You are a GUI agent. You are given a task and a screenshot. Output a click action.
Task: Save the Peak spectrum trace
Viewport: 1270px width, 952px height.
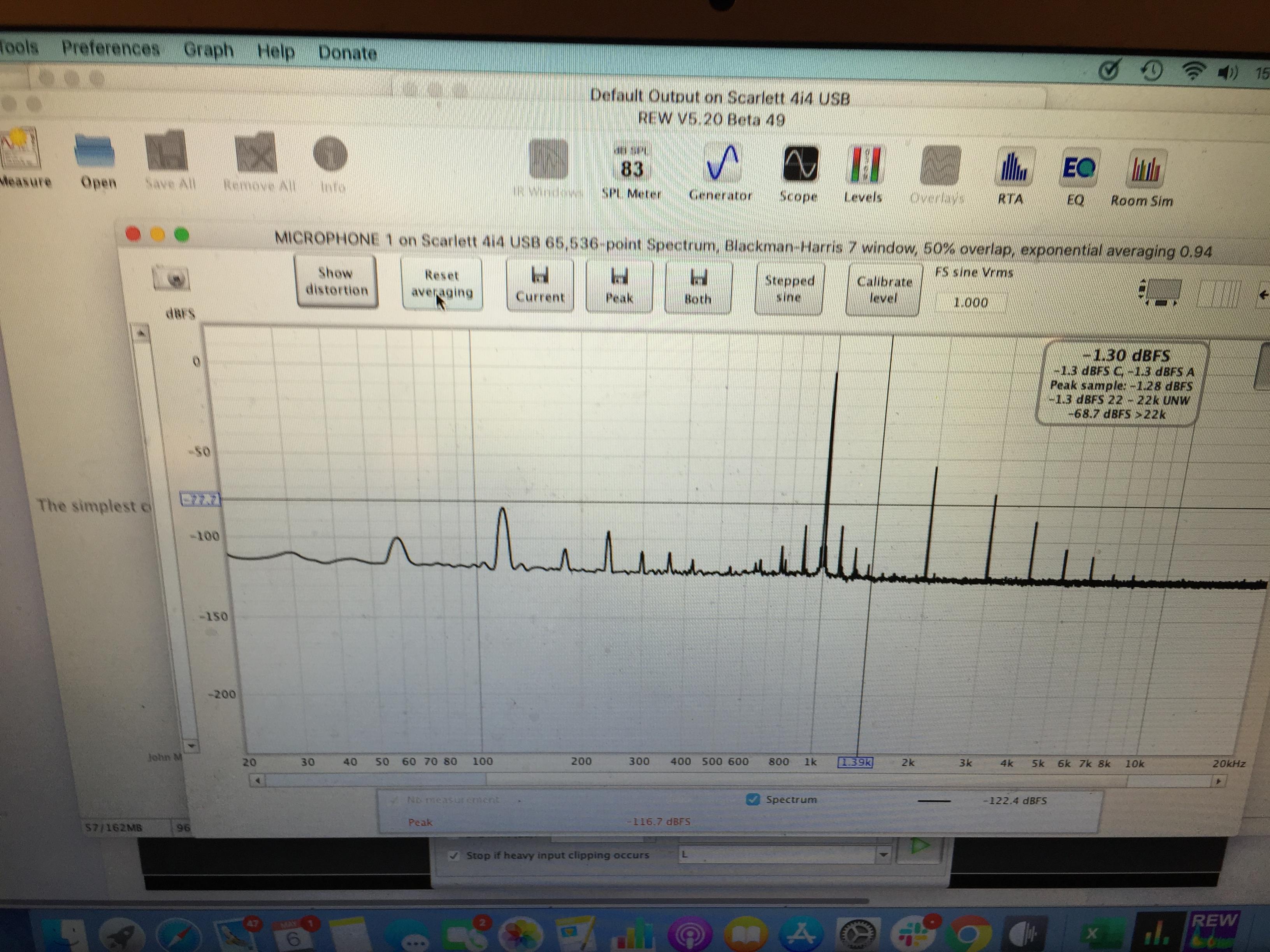tap(619, 286)
